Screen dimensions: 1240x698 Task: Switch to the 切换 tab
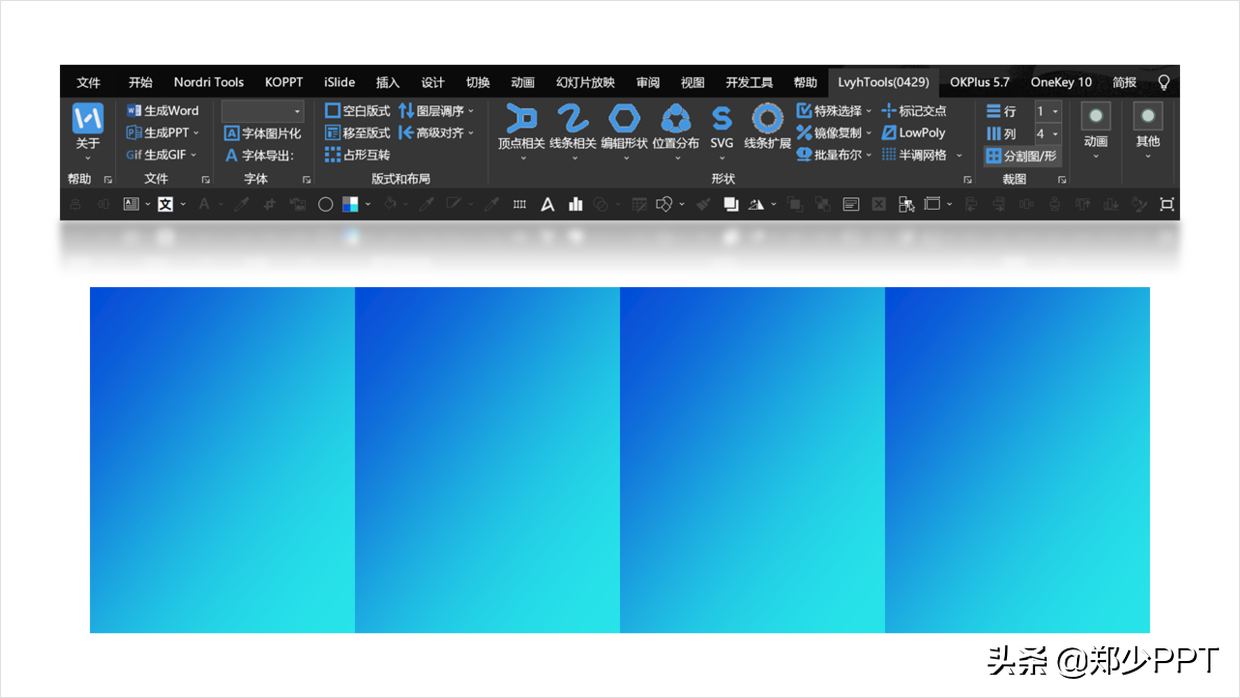478,82
